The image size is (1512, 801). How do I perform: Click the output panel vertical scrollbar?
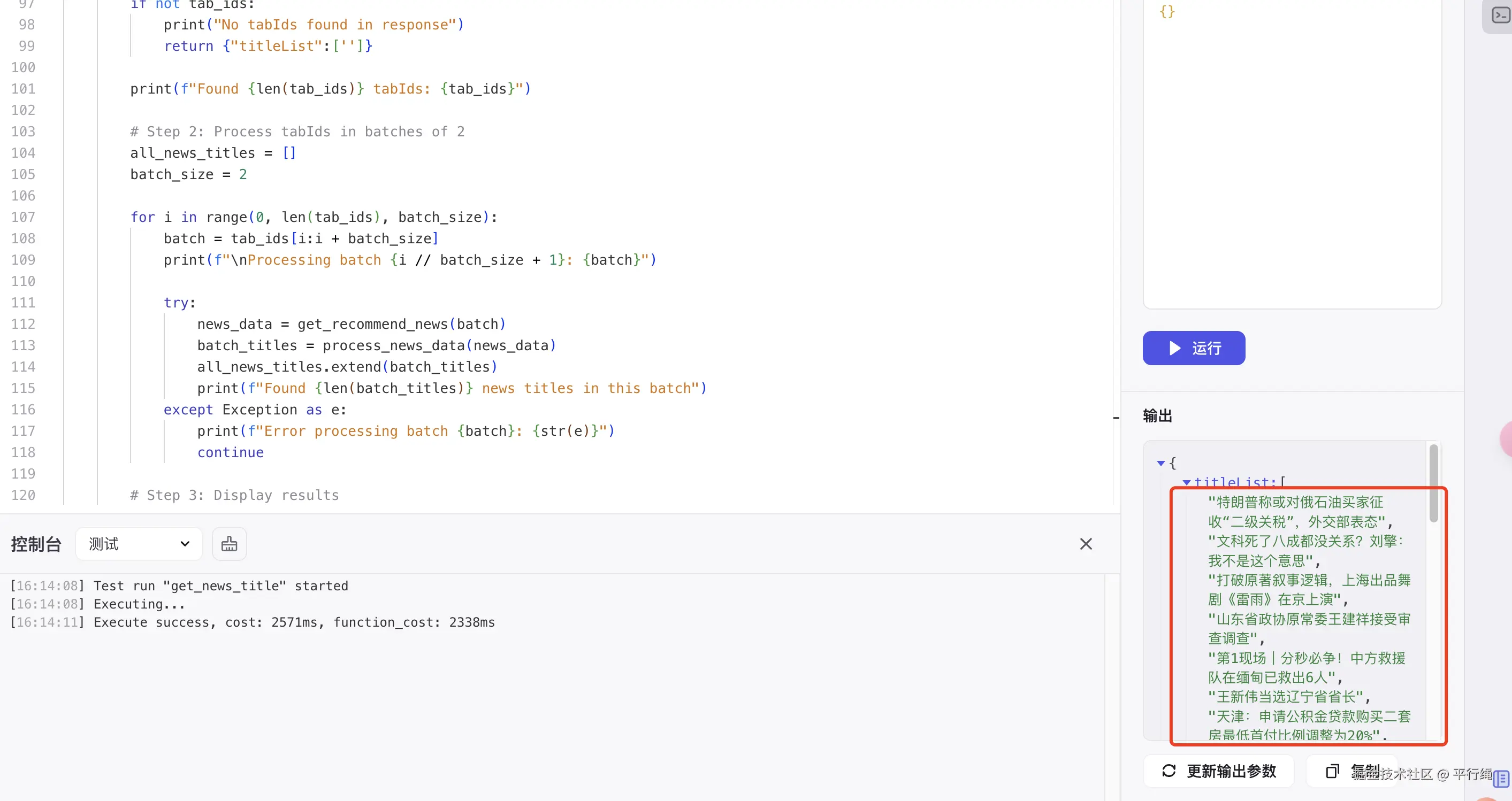tap(1433, 484)
